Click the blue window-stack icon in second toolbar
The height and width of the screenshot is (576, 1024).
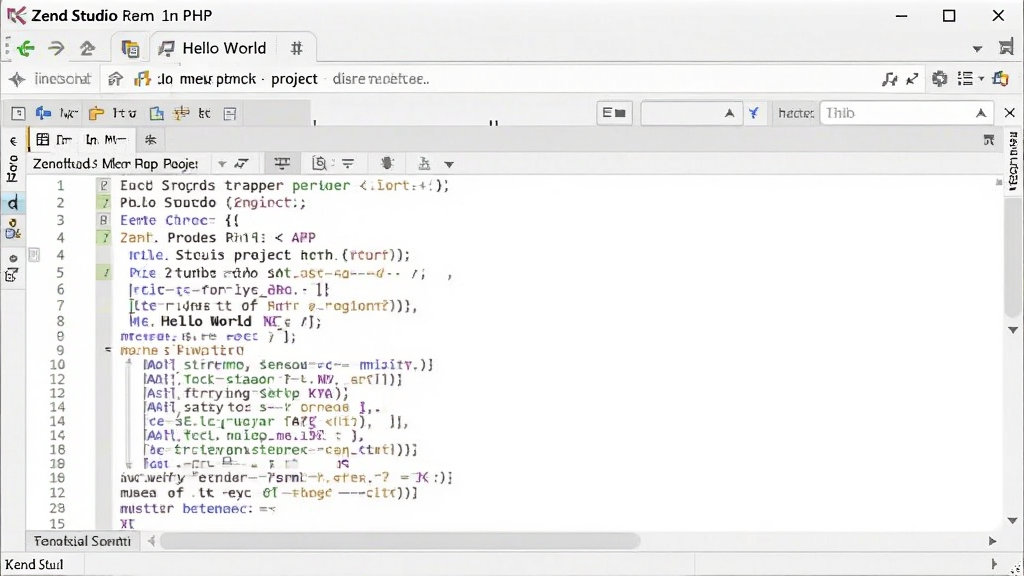[44, 114]
